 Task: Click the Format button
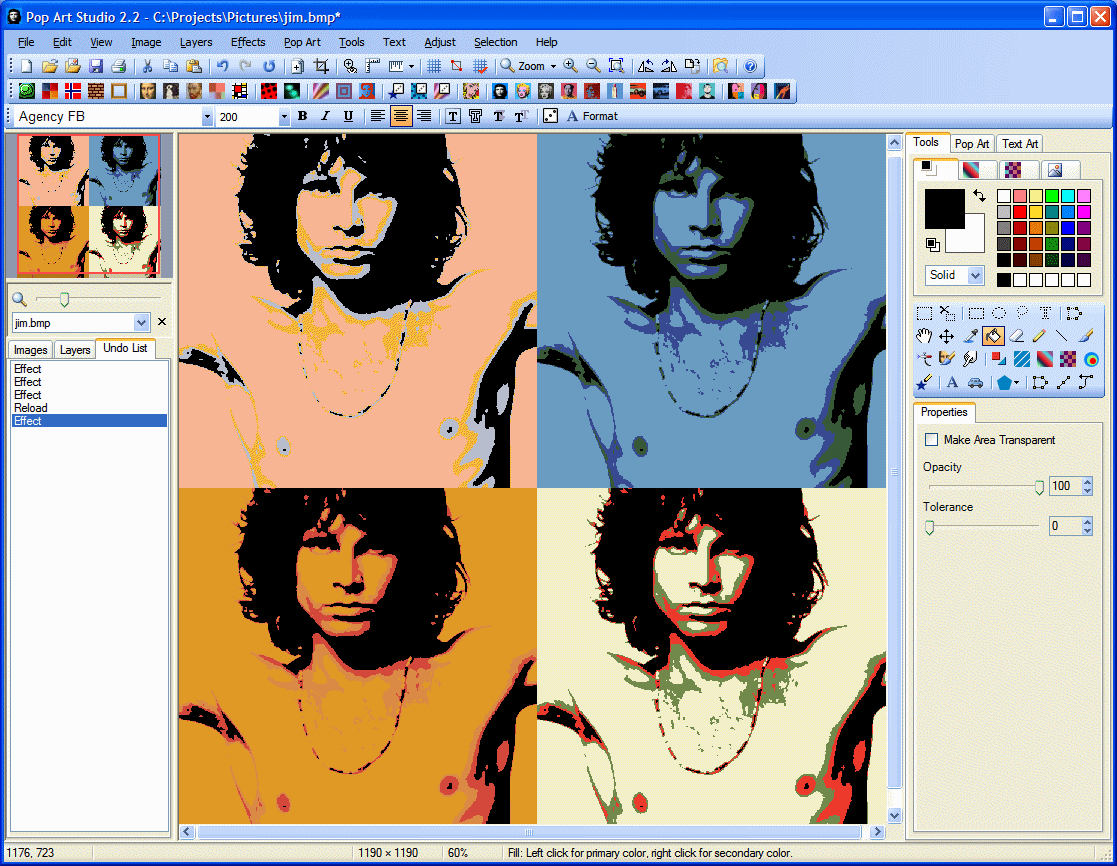(594, 116)
